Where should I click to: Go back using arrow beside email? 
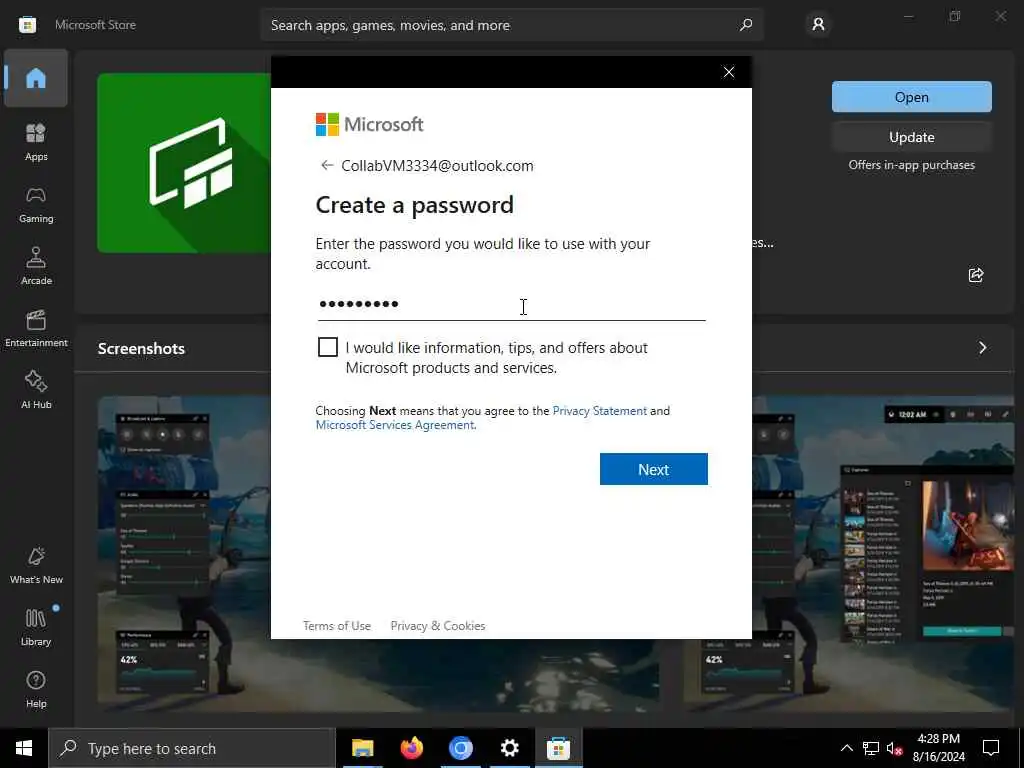pos(327,165)
